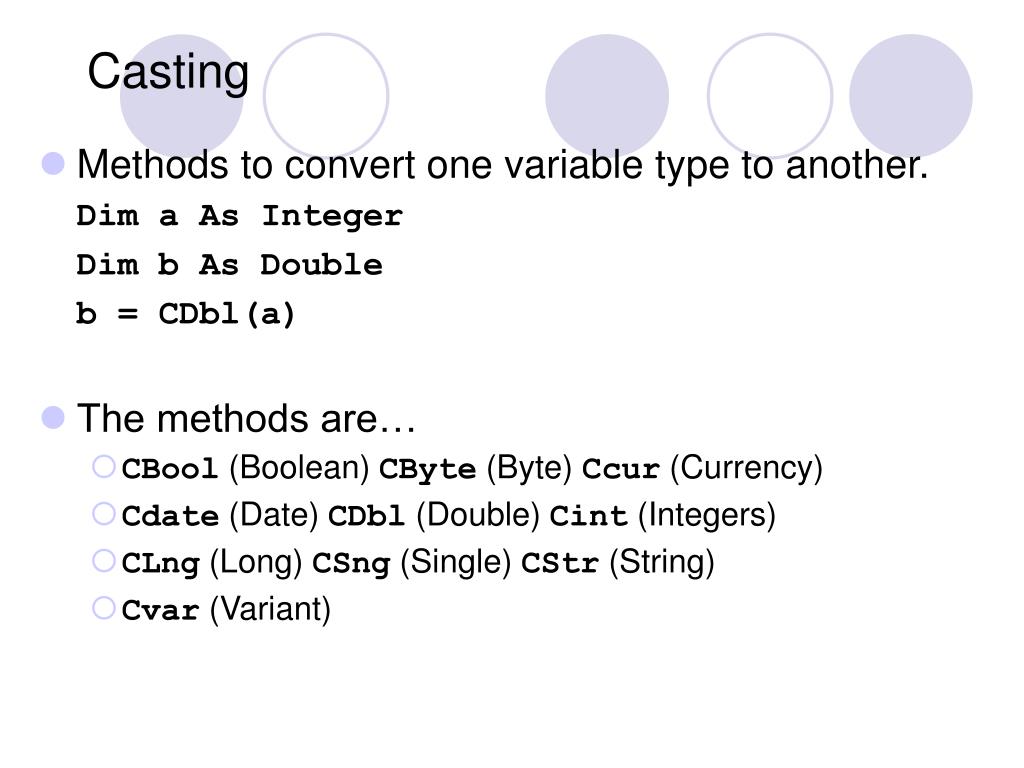The height and width of the screenshot is (768, 1024).
Task: Click the hollow circle right of the title
Action: coord(326,95)
